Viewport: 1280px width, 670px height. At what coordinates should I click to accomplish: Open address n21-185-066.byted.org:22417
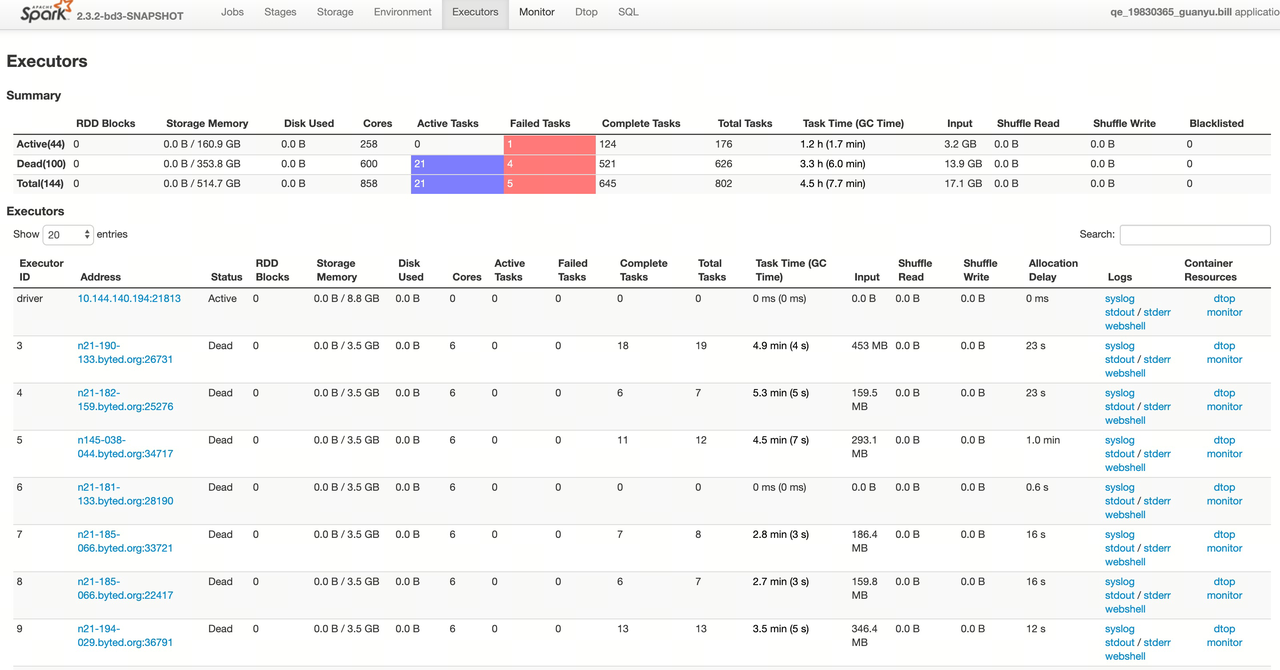[x=125, y=588]
